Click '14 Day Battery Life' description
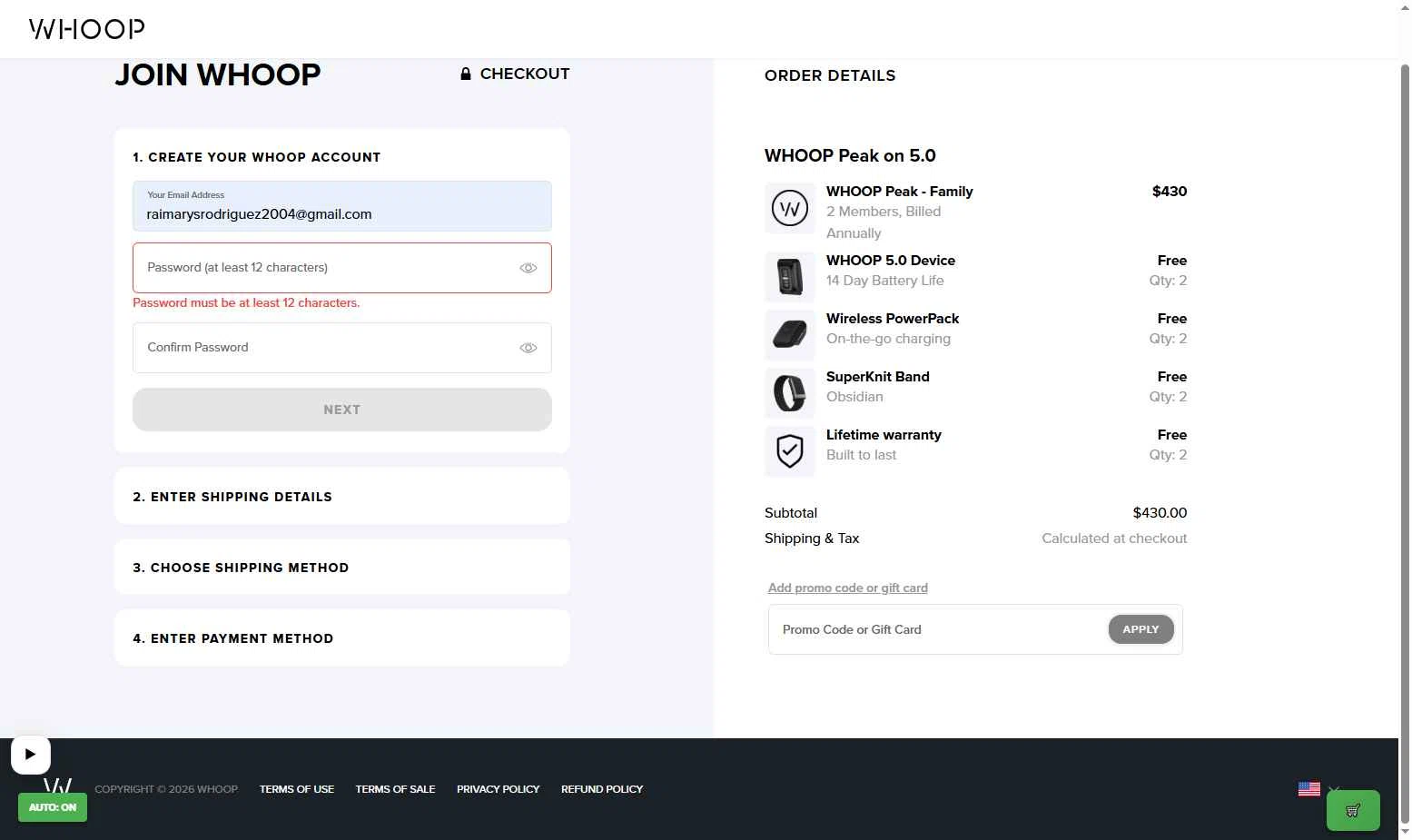Viewport: 1412px width, 840px height. coord(885,281)
